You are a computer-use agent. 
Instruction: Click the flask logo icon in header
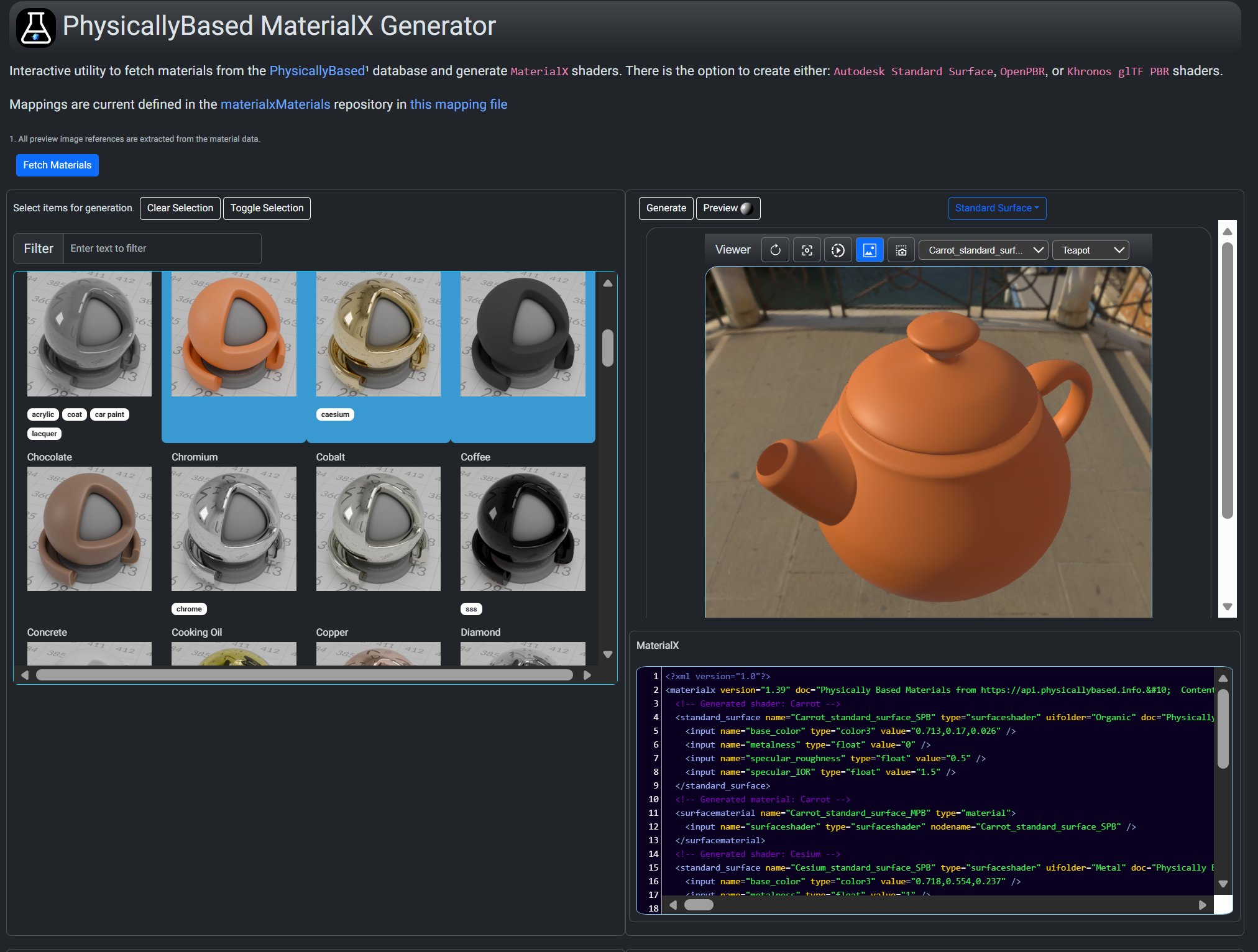pyautogui.click(x=35, y=27)
